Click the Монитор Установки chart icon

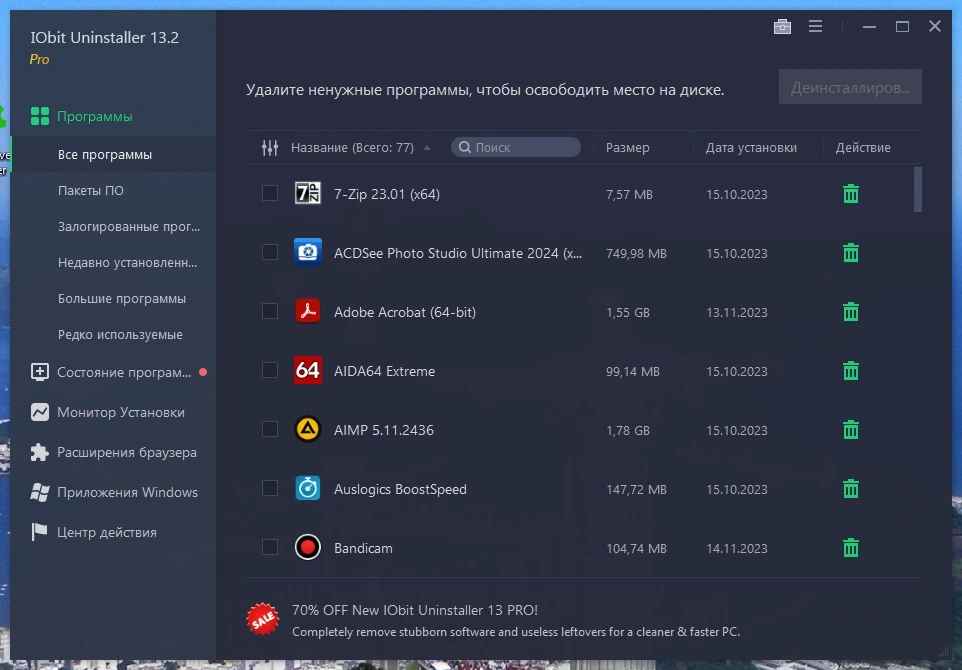pyautogui.click(x=40, y=412)
